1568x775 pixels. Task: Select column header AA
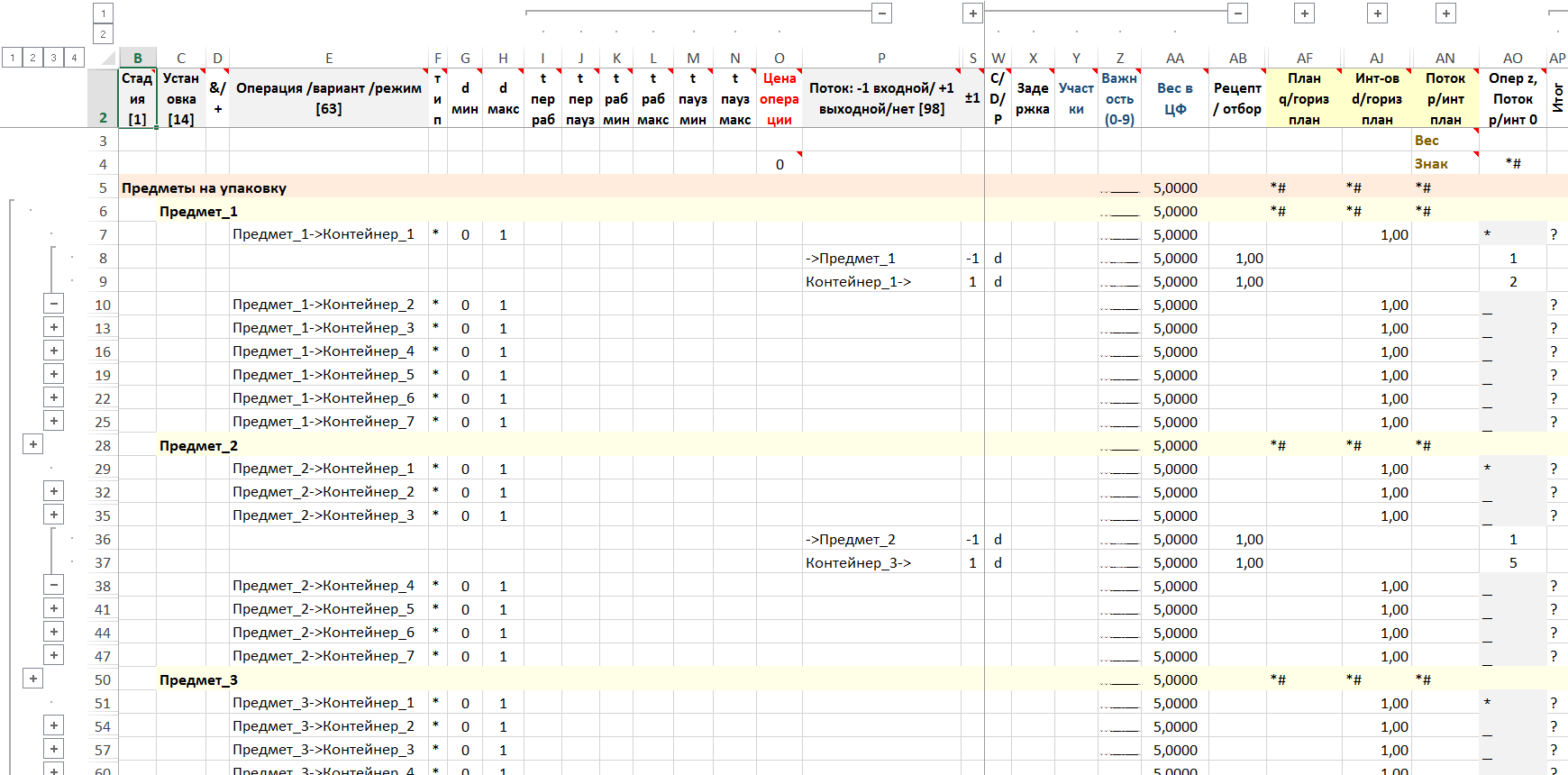tap(1174, 58)
